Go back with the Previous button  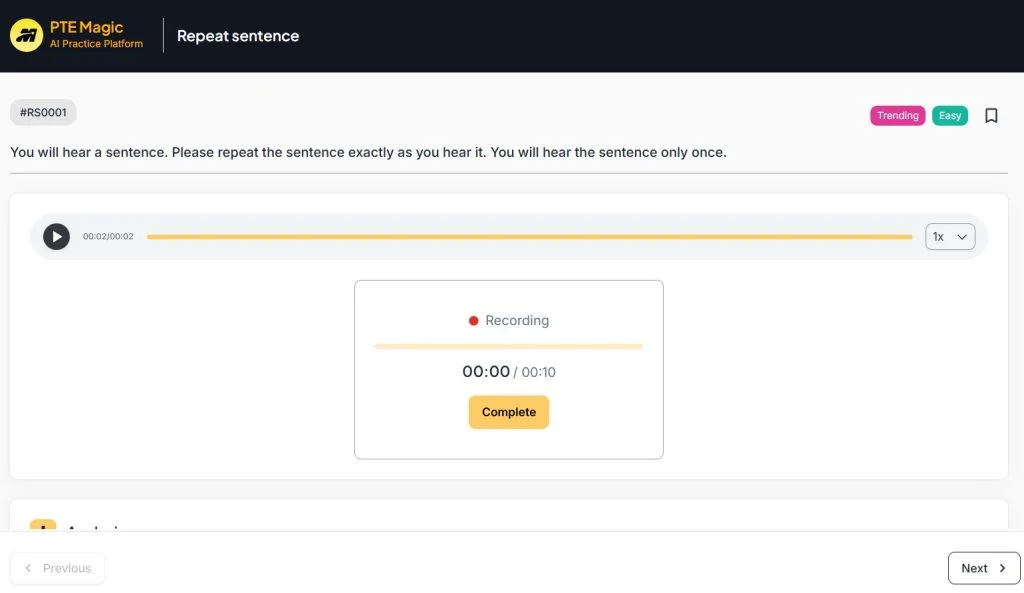coord(57,568)
